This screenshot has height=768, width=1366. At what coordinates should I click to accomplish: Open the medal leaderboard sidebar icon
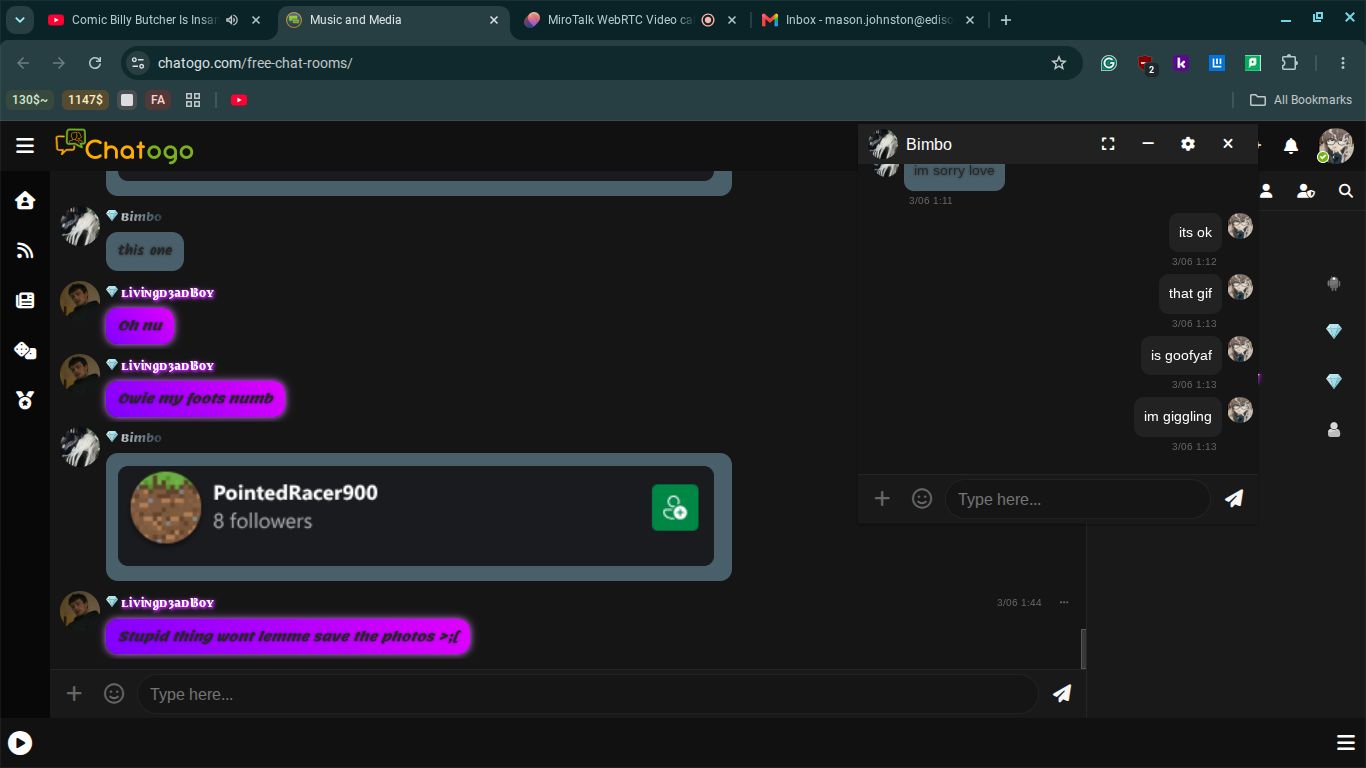[25, 400]
